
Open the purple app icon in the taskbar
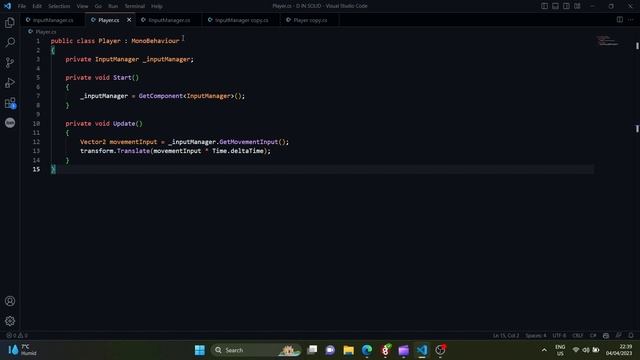404,350
